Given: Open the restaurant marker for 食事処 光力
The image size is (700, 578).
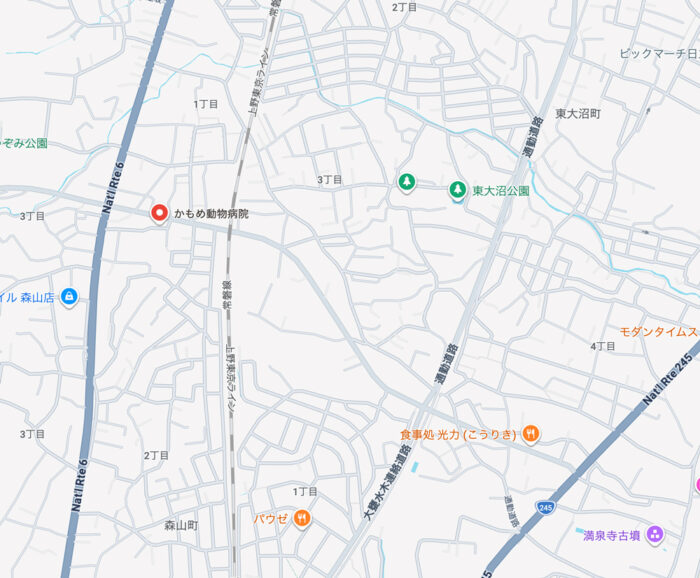Looking at the screenshot, I should pyautogui.click(x=530, y=433).
